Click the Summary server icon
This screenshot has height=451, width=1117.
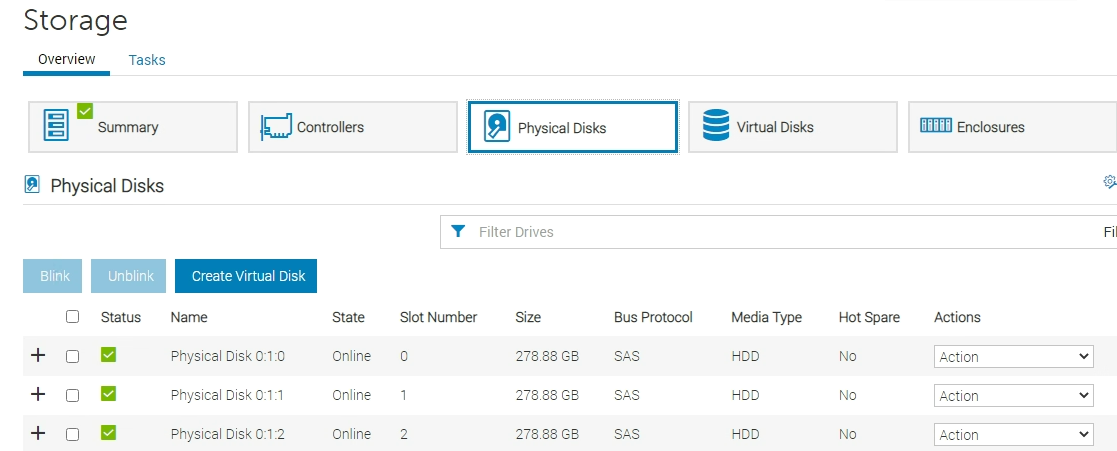[57, 126]
